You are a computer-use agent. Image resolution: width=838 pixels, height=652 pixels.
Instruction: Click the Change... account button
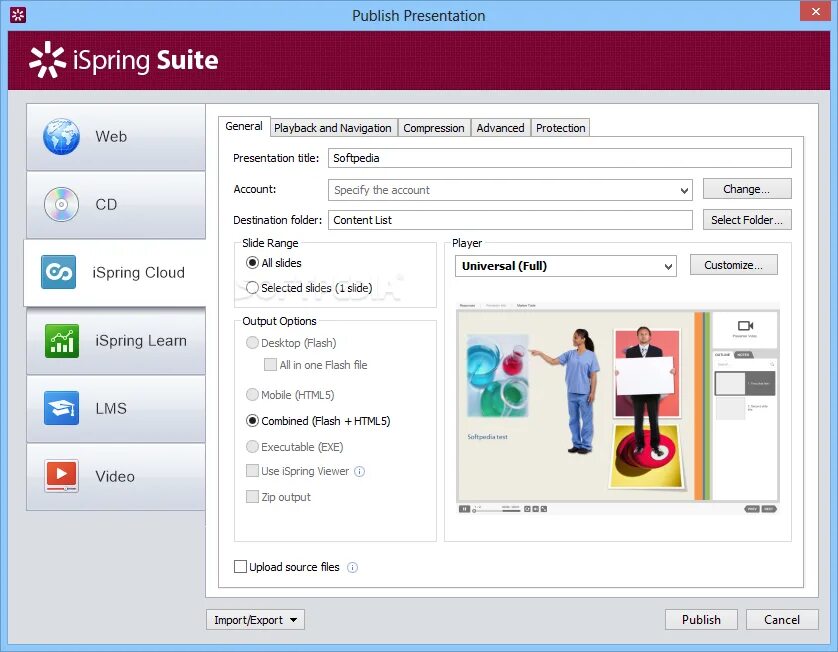point(747,189)
